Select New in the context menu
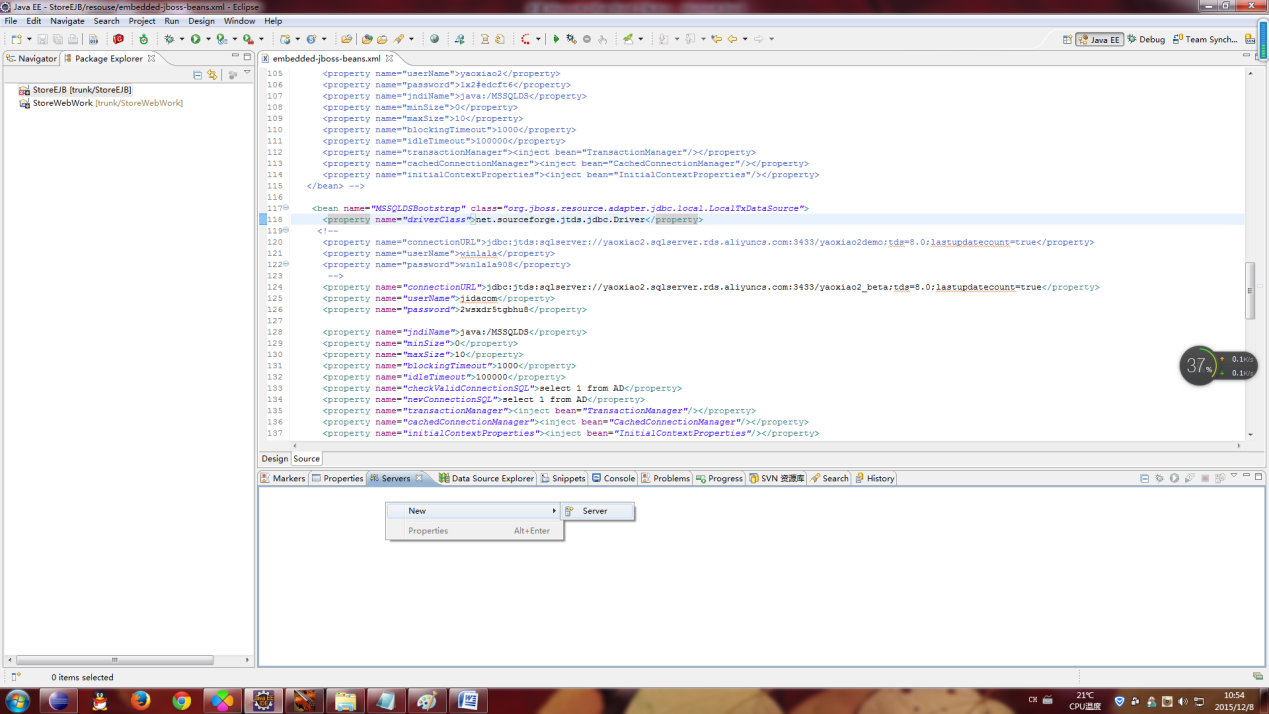This screenshot has height=714, width=1269. (x=474, y=511)
